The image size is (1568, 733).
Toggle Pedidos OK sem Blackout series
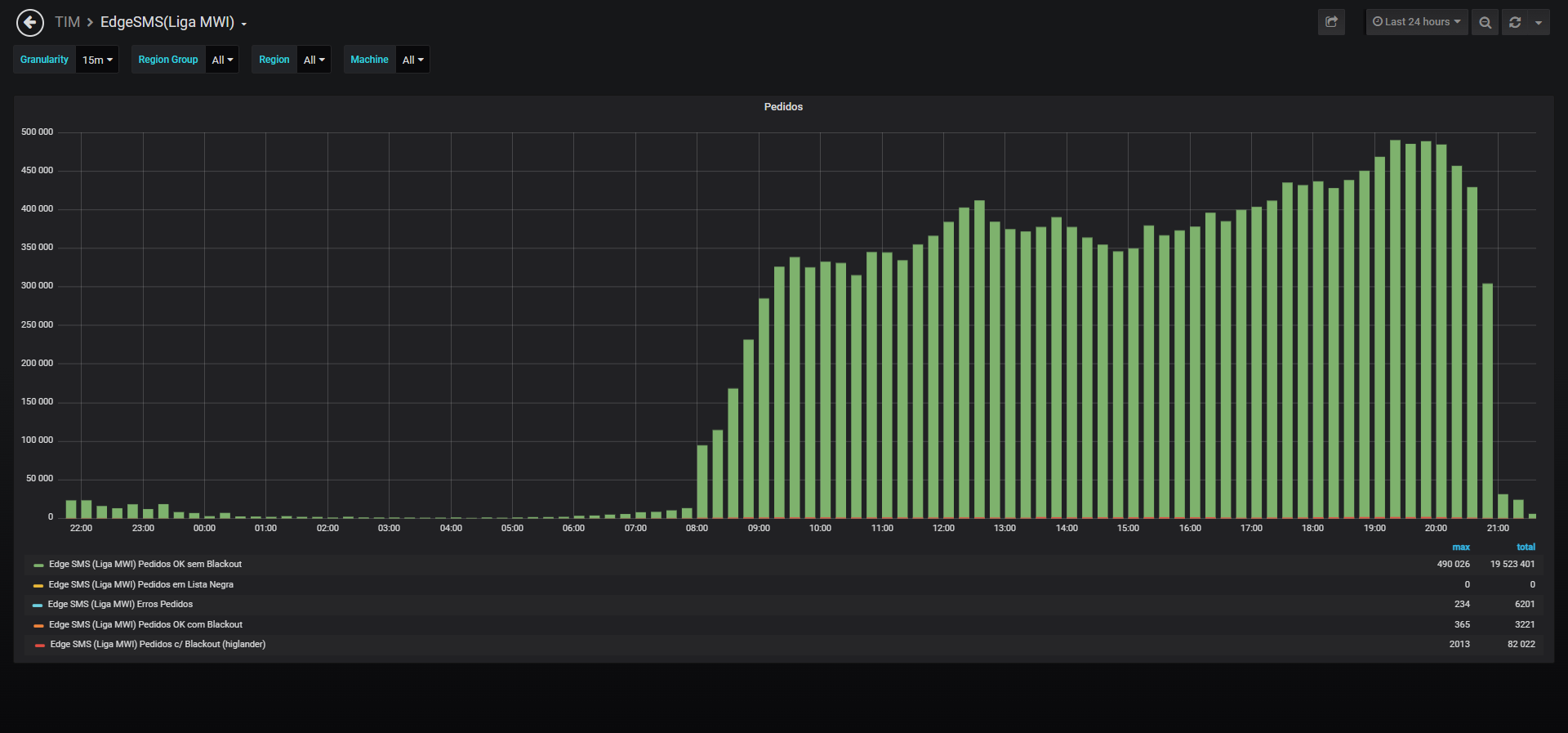coord(145,564)
